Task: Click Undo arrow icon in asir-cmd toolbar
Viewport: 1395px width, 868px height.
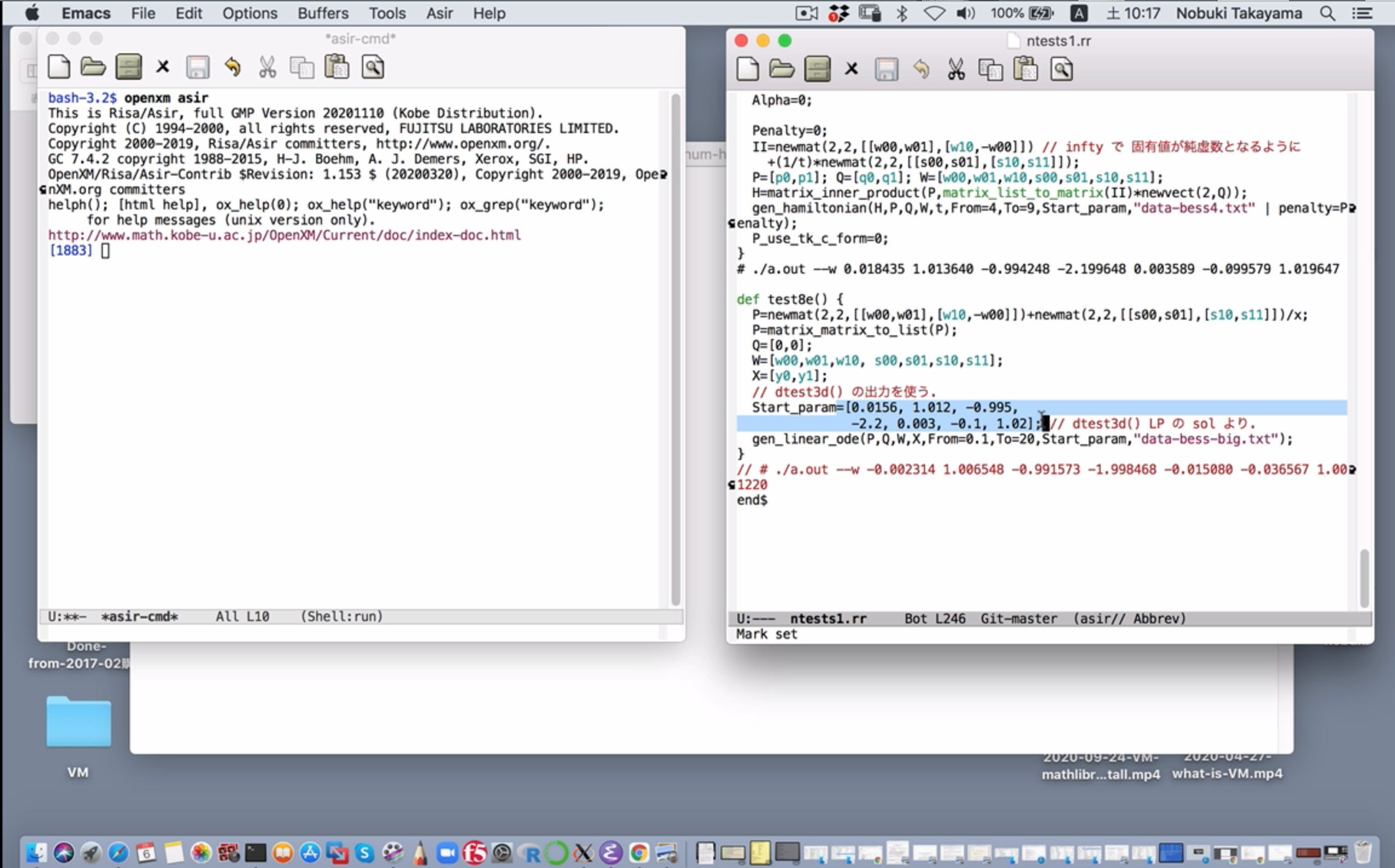Action: 232,67
